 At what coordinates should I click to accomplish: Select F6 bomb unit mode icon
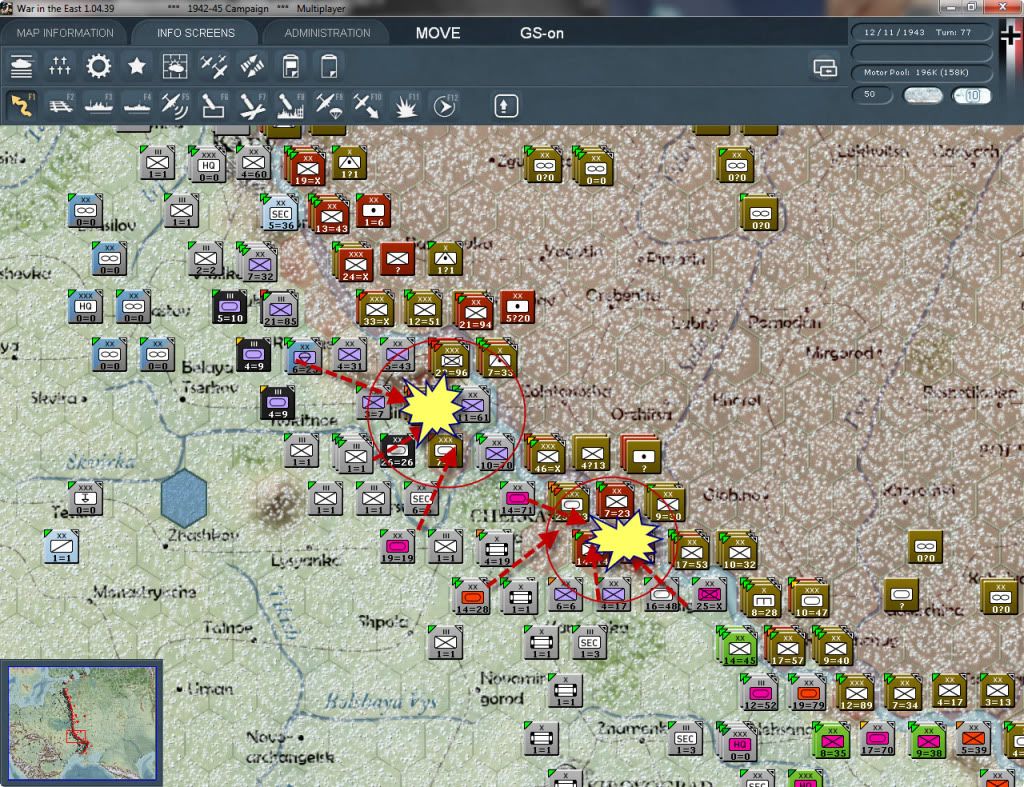pos(214,106)
